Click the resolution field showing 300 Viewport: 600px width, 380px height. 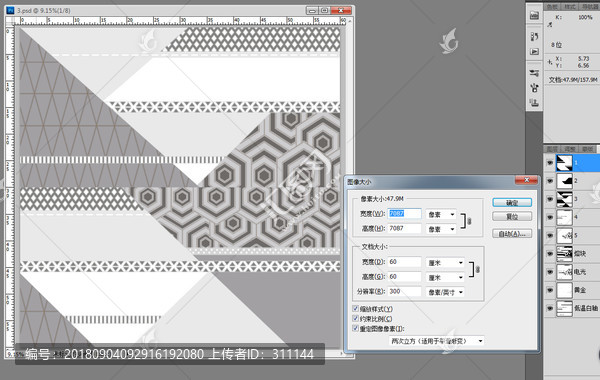pyautogui.click(x=404, y=291)
